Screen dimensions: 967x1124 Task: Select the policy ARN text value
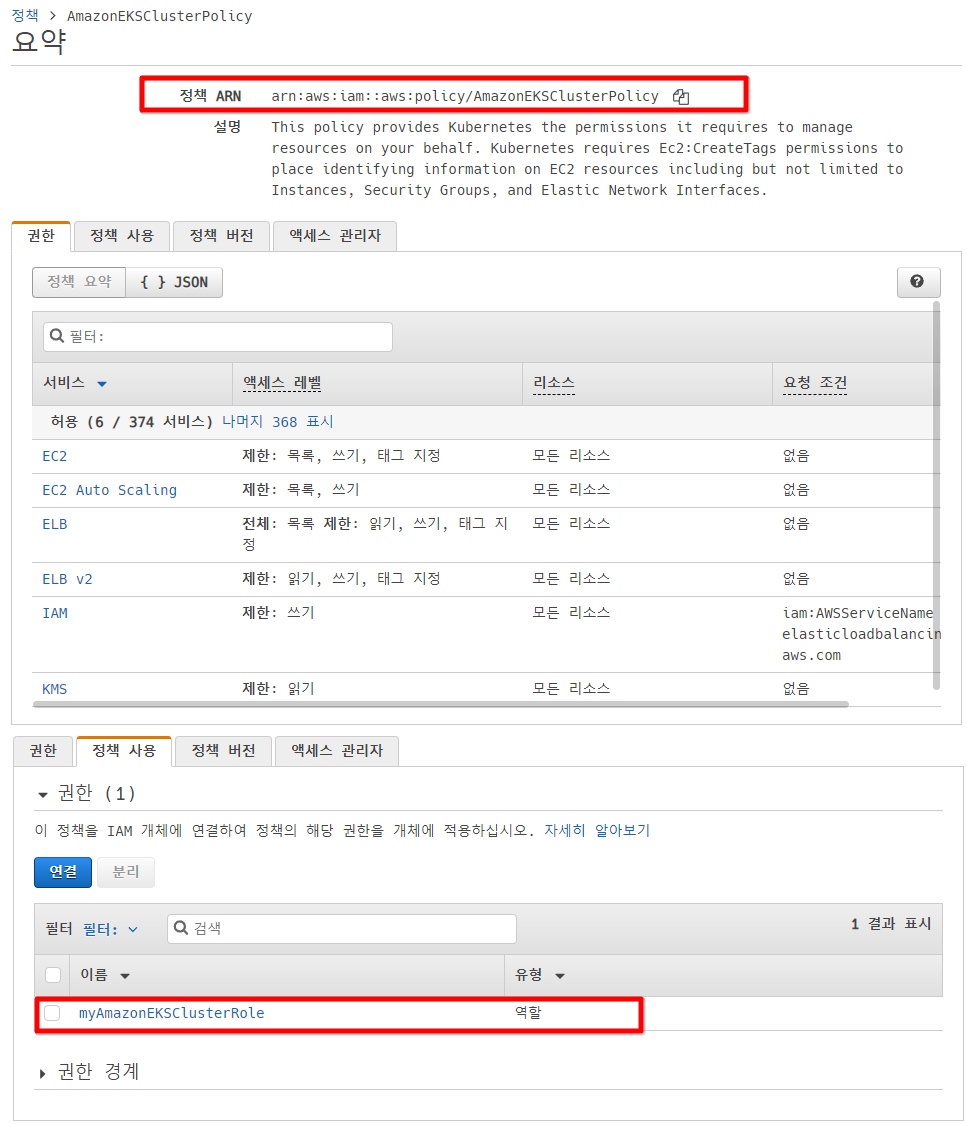(465, 96)
